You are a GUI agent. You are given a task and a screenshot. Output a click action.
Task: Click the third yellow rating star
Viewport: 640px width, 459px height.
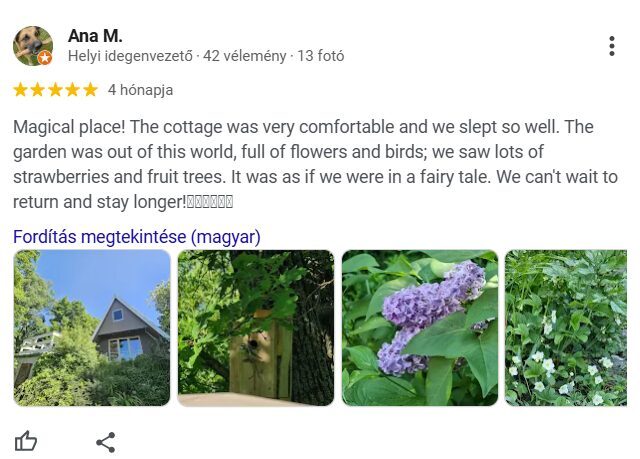(x=55, y=90)
